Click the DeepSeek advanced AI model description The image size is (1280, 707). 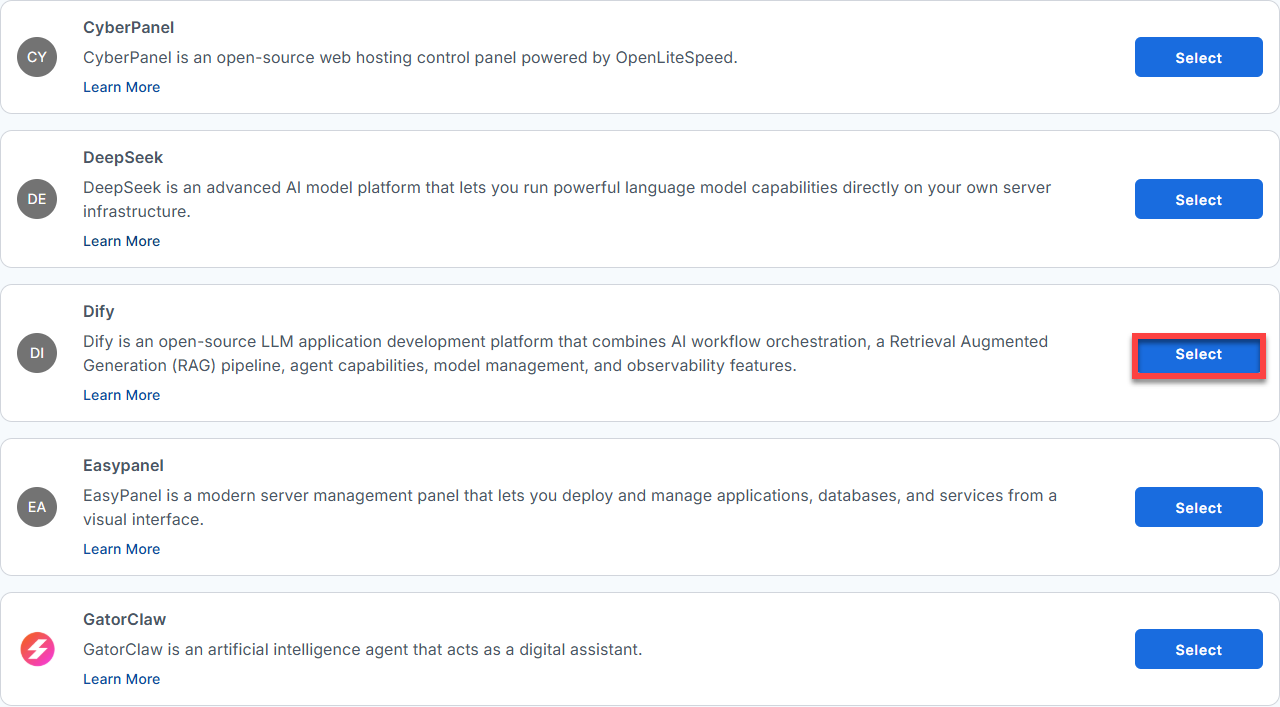pyautogui.click(x=567, y=199)
